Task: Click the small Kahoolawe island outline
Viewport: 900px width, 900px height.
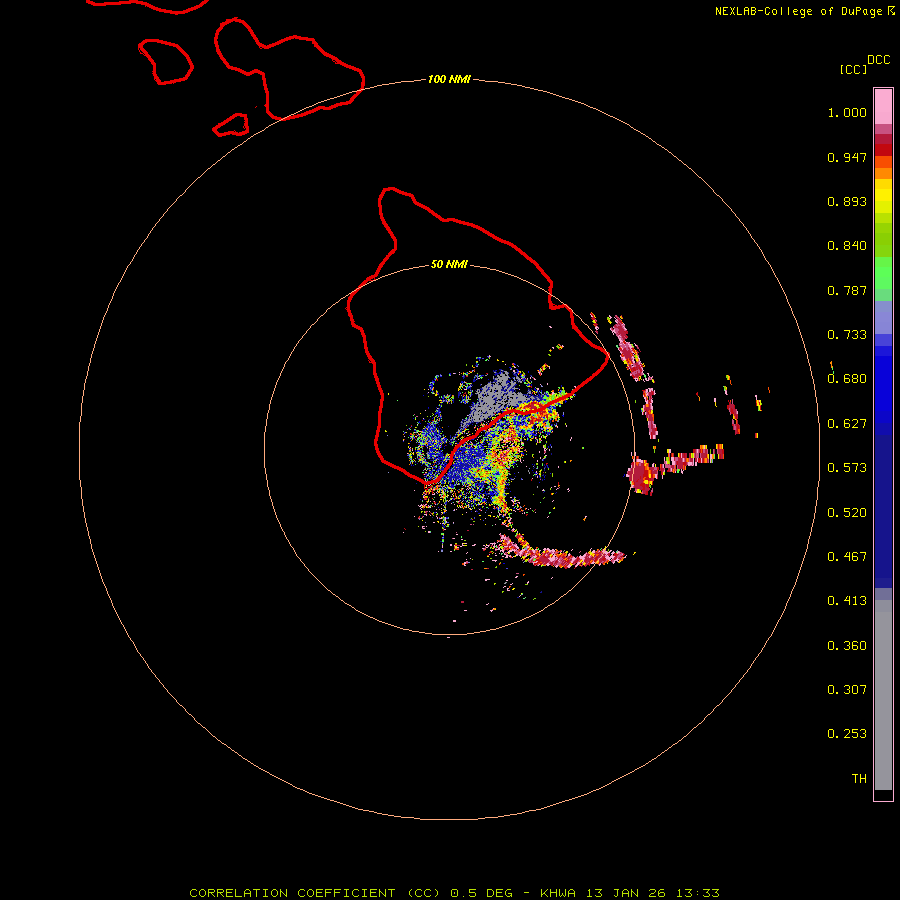Action: (231, 125)
